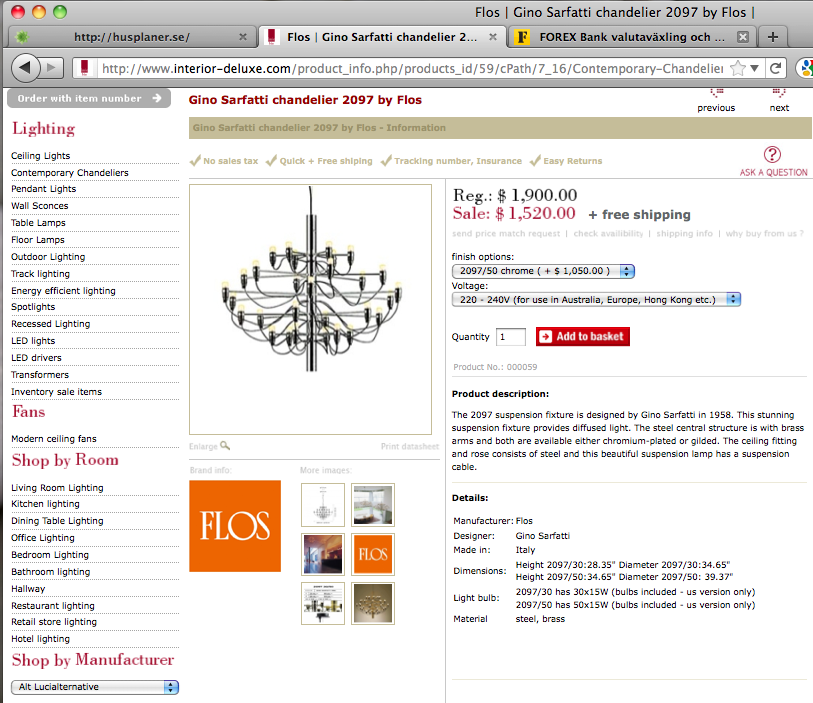Open the finish options dropdown
The width and height of the screenshot is (813, 703).
pos(543,271)
